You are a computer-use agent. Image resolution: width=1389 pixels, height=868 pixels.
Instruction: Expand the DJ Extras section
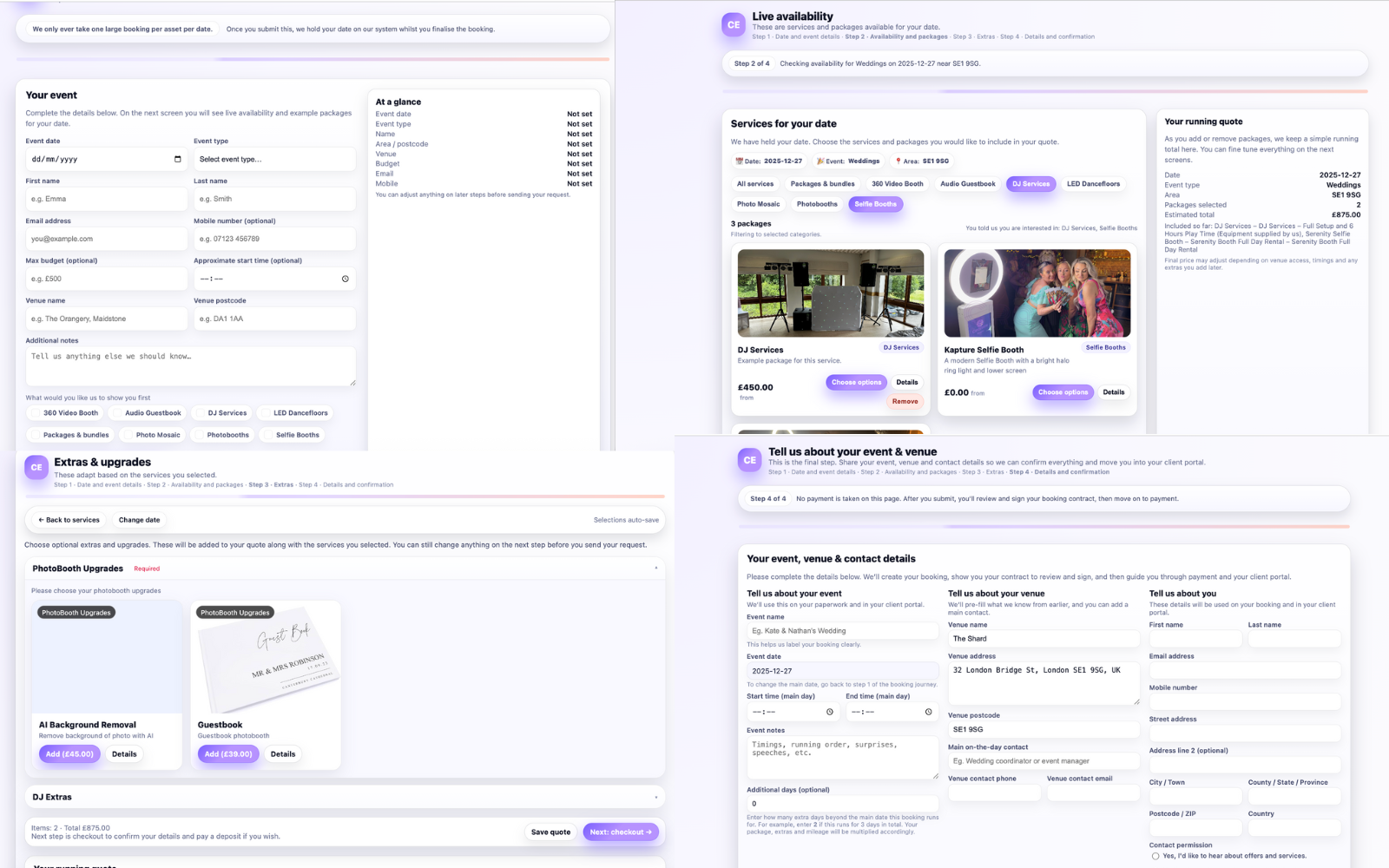click(x=657, y=796)
